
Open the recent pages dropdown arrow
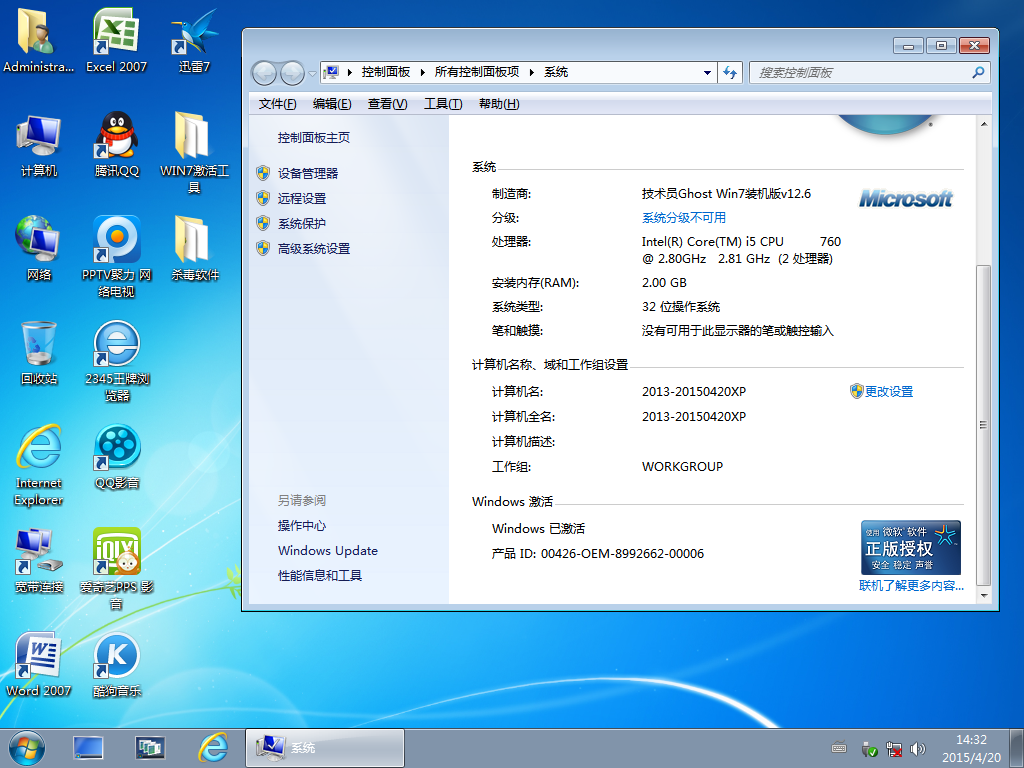(x=313, y=73)
